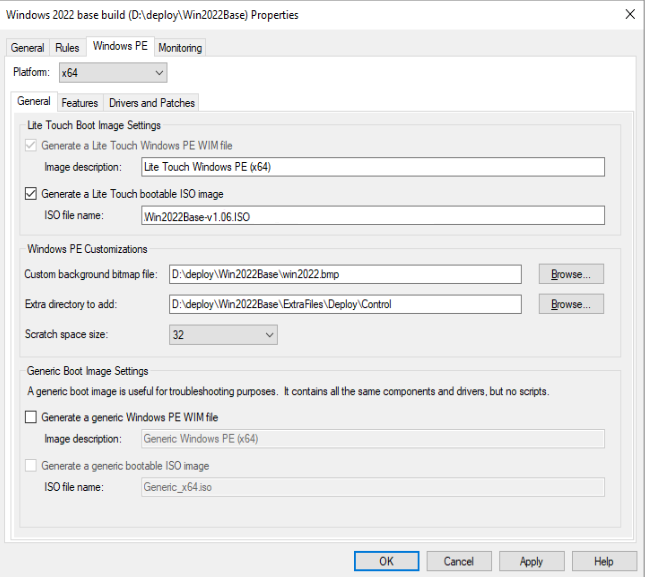Switch to the Features sub-tab
The image size is (645, 577).
[x=80, y=103]
